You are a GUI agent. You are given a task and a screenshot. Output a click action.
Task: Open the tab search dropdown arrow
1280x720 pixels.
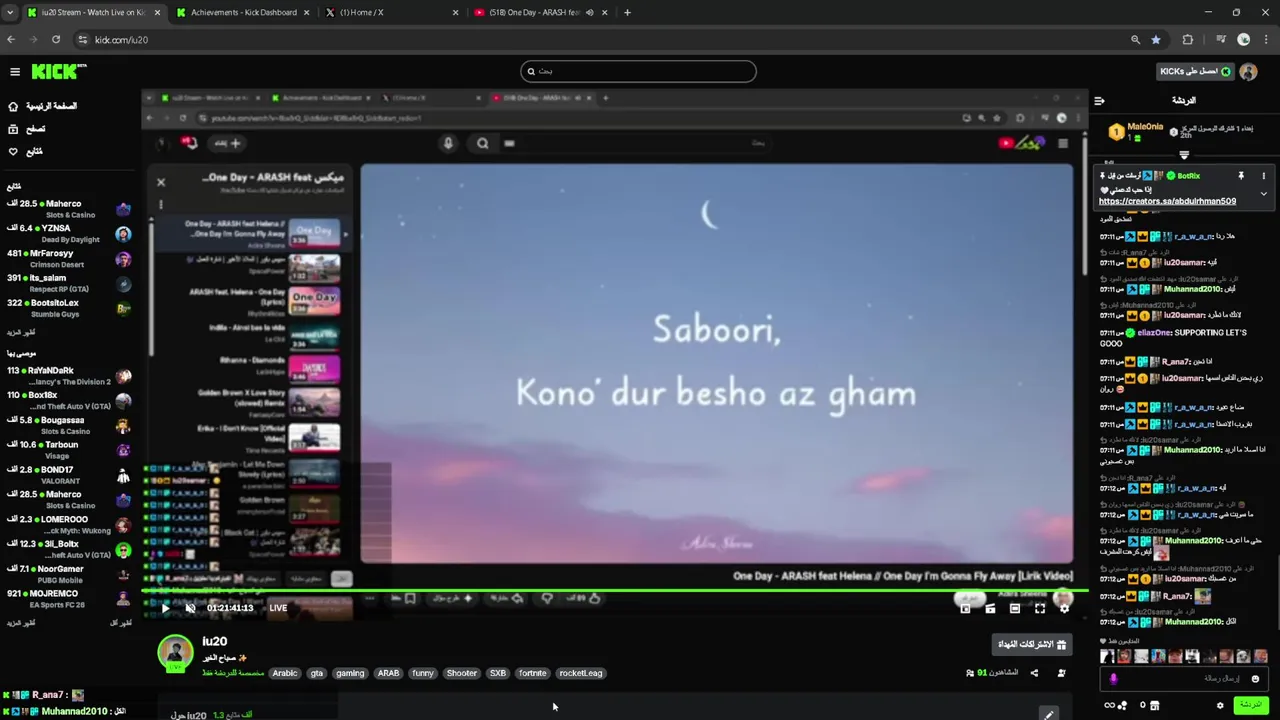click(x=10, y=13)
